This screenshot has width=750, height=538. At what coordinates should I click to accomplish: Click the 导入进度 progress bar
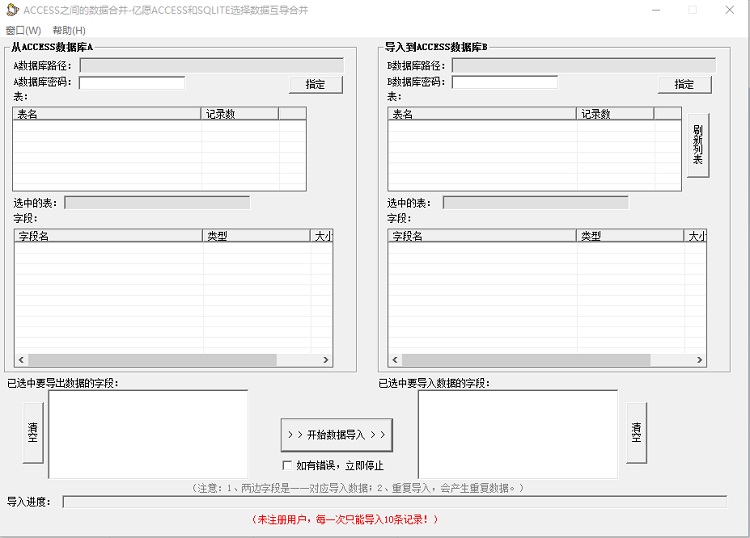pyautogui.click(x=395, y=502)
